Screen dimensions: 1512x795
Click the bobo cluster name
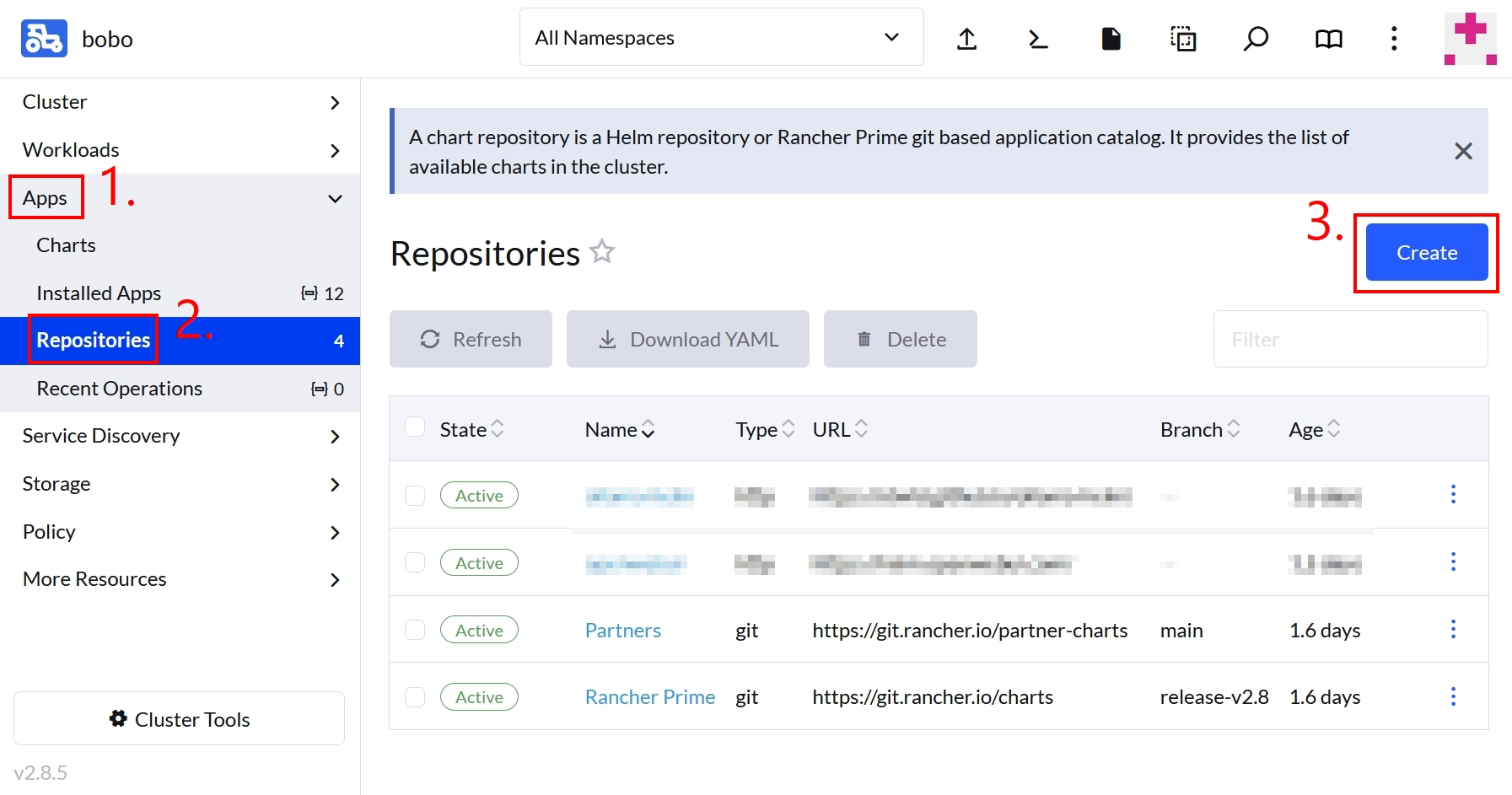coord(107,40)
